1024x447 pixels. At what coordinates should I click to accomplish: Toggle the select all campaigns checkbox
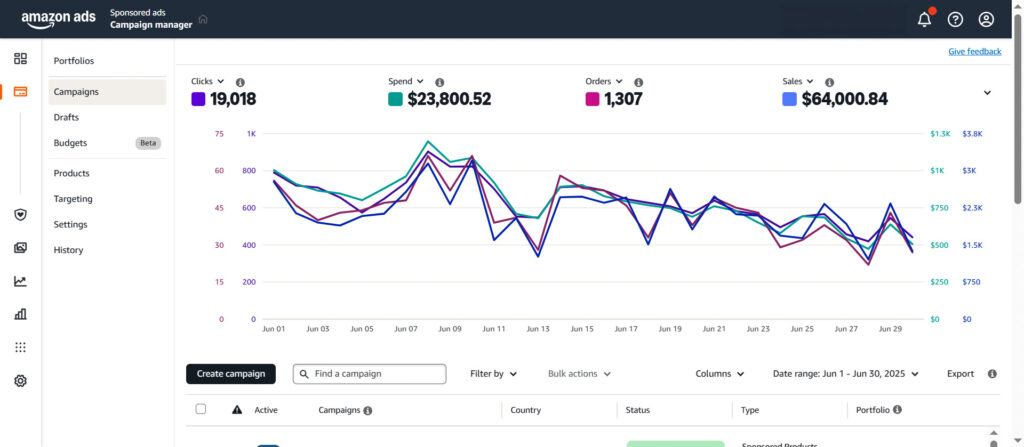coord(201,409)
